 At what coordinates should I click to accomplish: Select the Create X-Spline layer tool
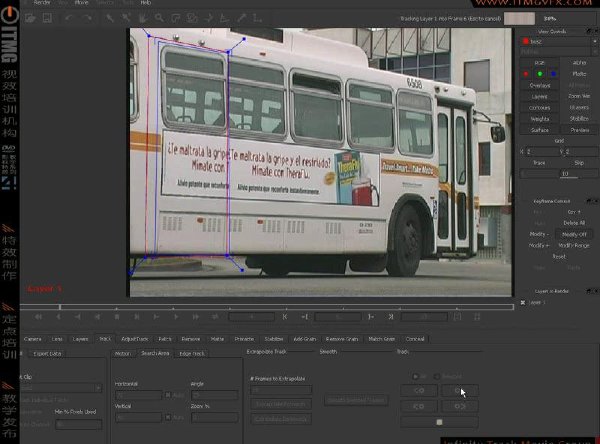point(176,18)
